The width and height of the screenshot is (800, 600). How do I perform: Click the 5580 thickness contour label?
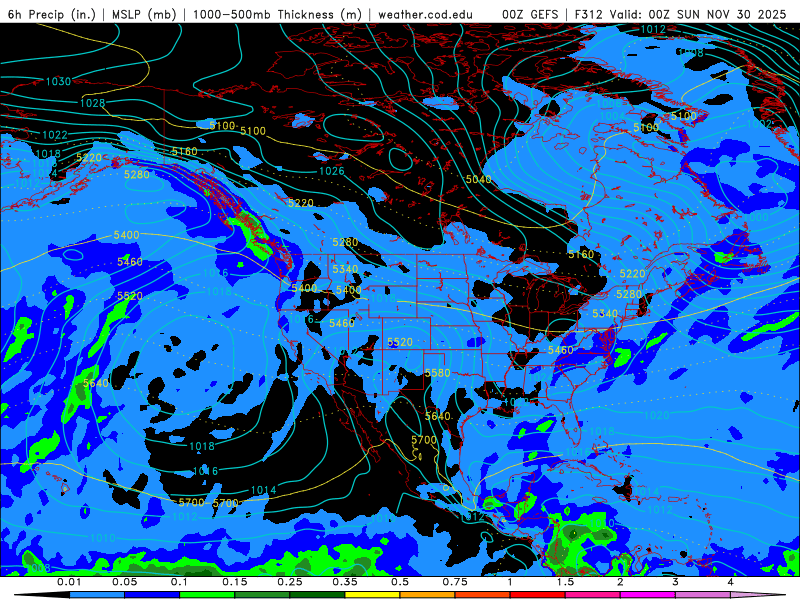438,373
